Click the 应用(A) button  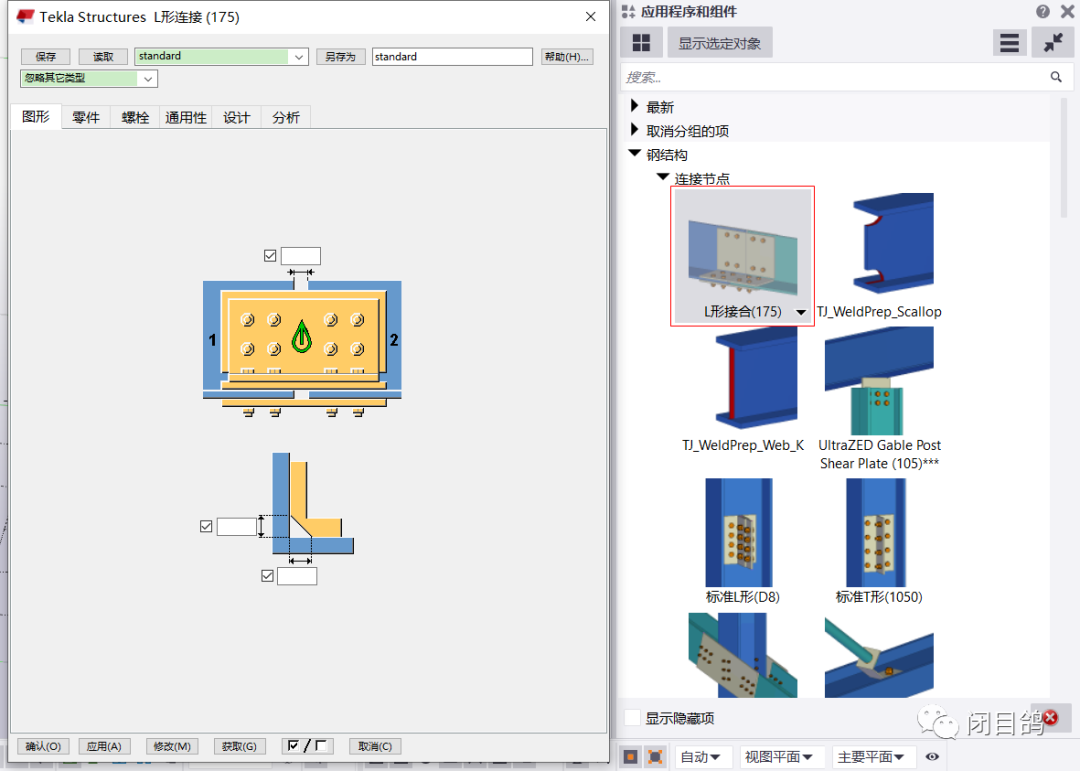[x=104, y=746]
